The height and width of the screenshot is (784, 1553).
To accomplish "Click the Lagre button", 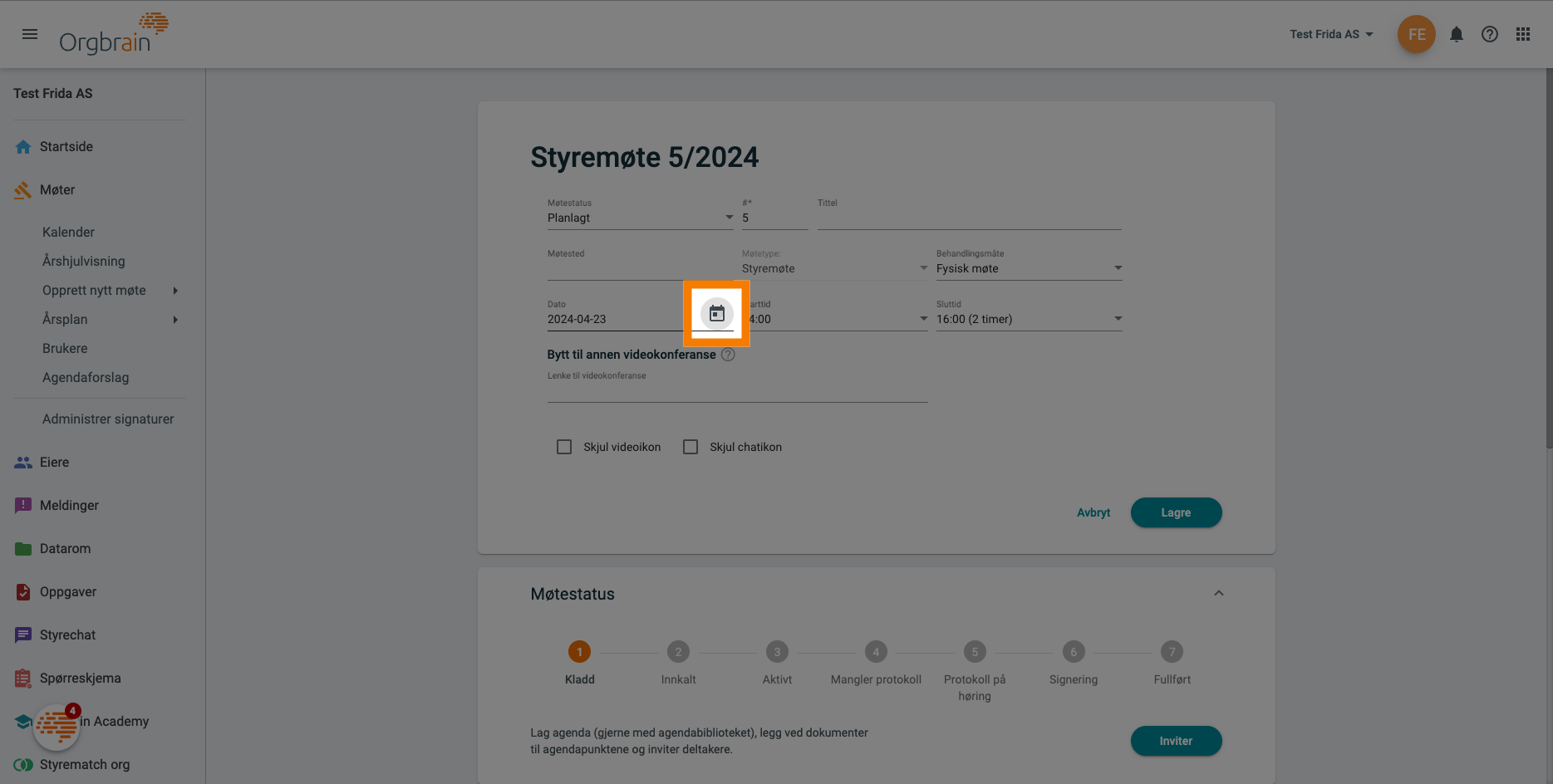I will [1176, 512].
